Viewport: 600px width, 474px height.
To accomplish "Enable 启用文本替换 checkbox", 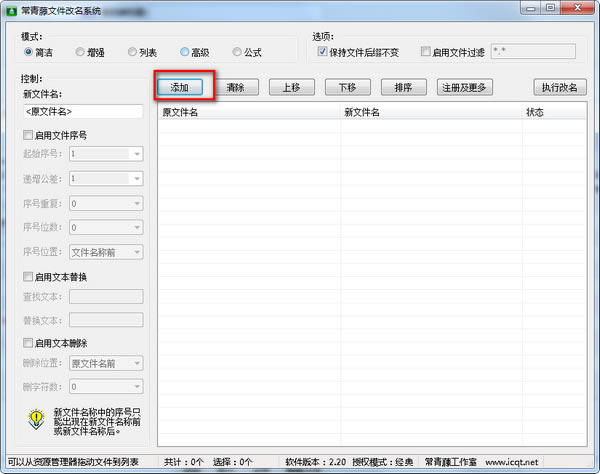I will click(x=28, y=276).
